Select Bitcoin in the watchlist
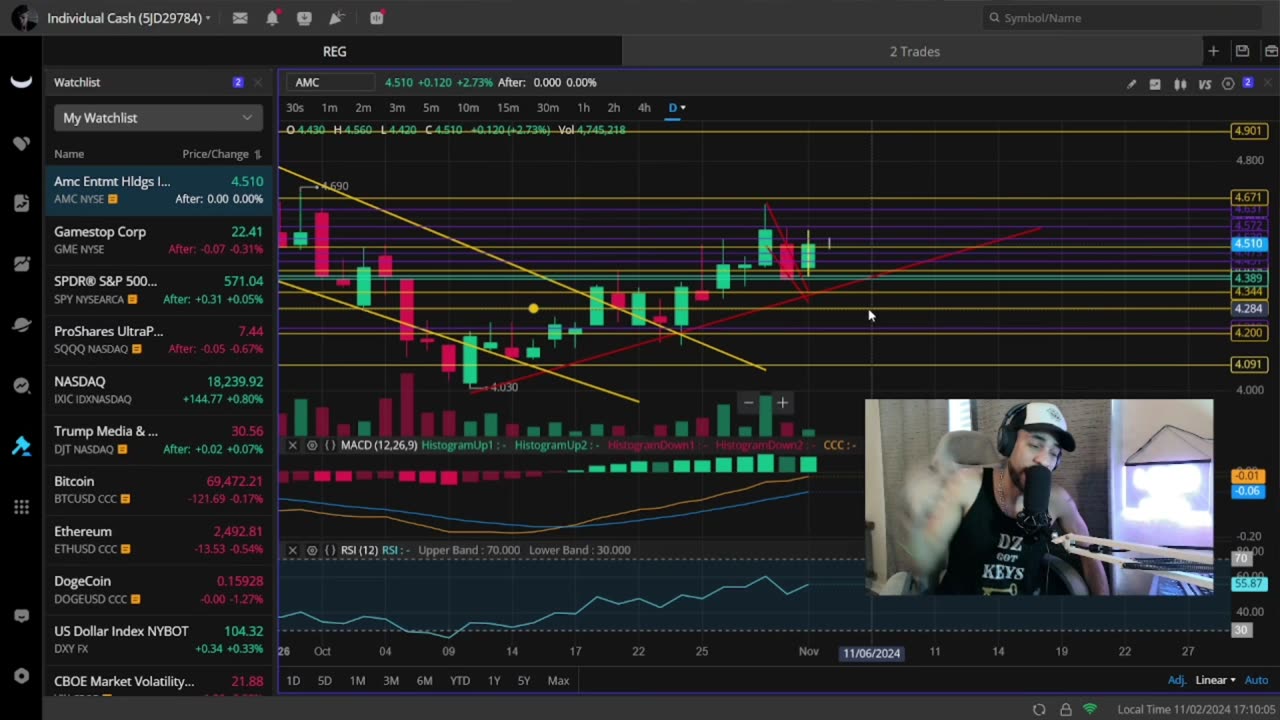This screenshot has width=1280, height=720. pyautogui.click(x=158, y=490)
